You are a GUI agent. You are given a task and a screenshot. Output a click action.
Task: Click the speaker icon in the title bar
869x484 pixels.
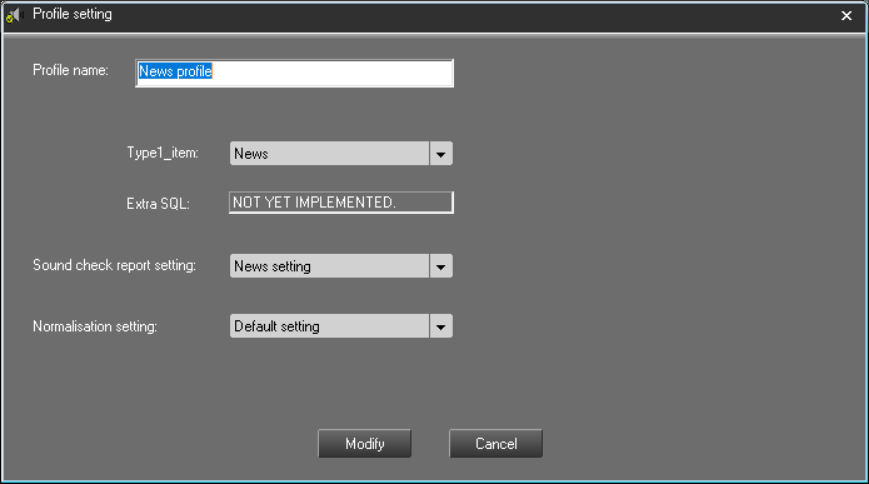click(x=14, y=15)
